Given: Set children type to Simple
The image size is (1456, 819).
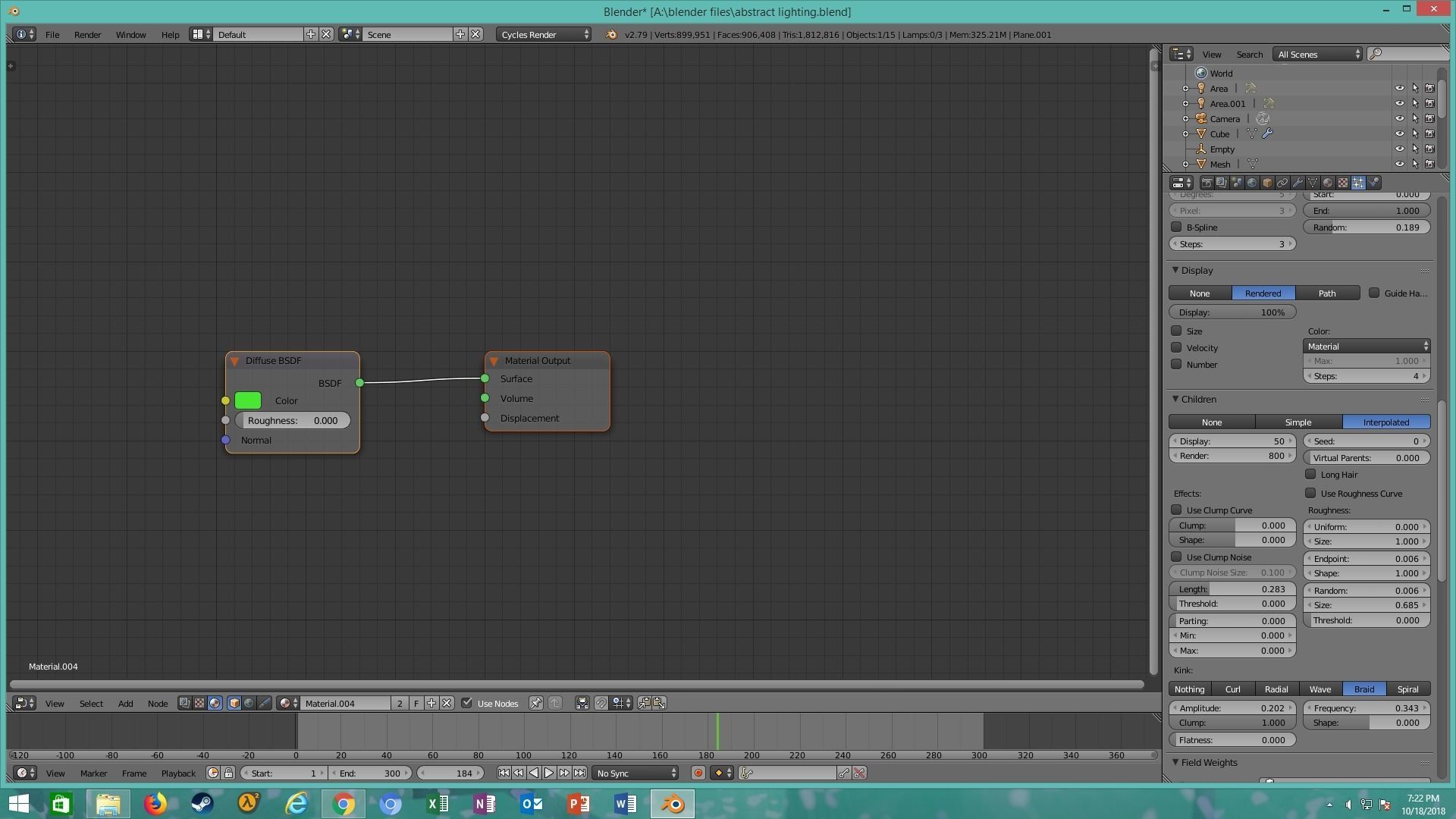Looking at the screenshot, I should point(1298,422).
